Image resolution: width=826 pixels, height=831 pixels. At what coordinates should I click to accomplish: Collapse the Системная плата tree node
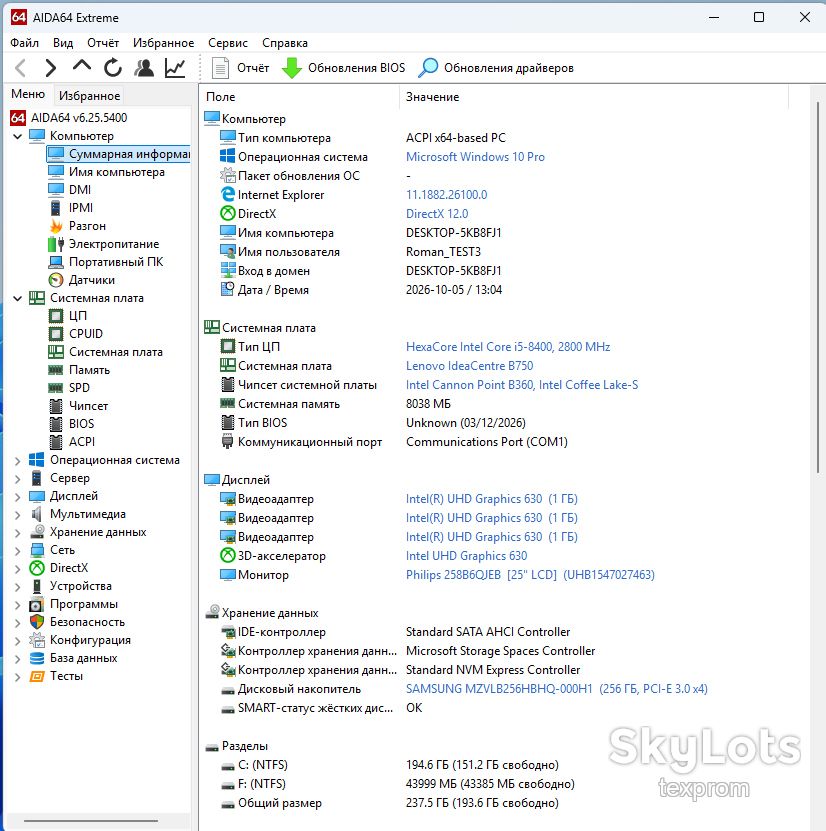17,298
